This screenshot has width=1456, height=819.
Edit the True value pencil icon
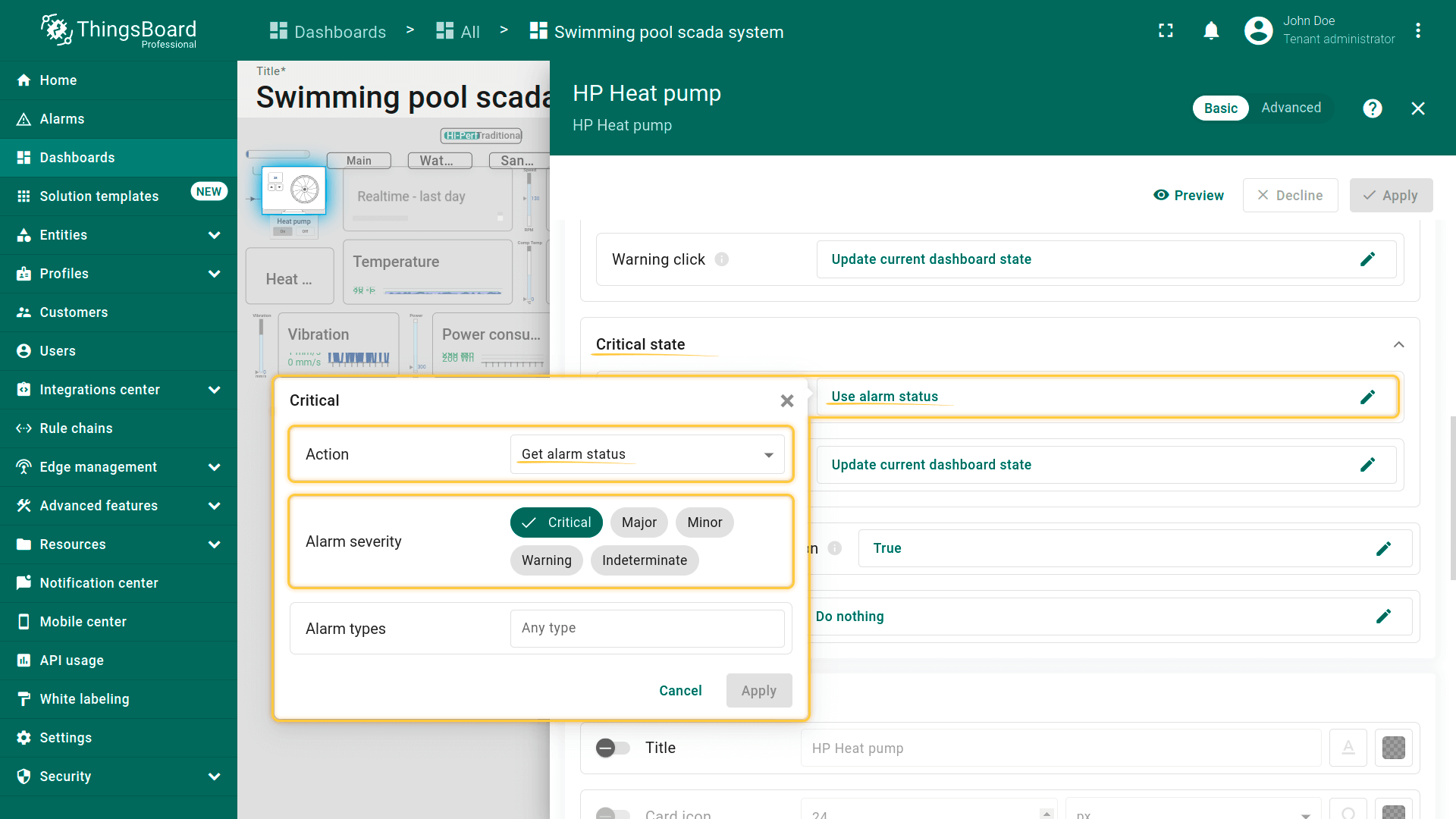coord(1383,548)
